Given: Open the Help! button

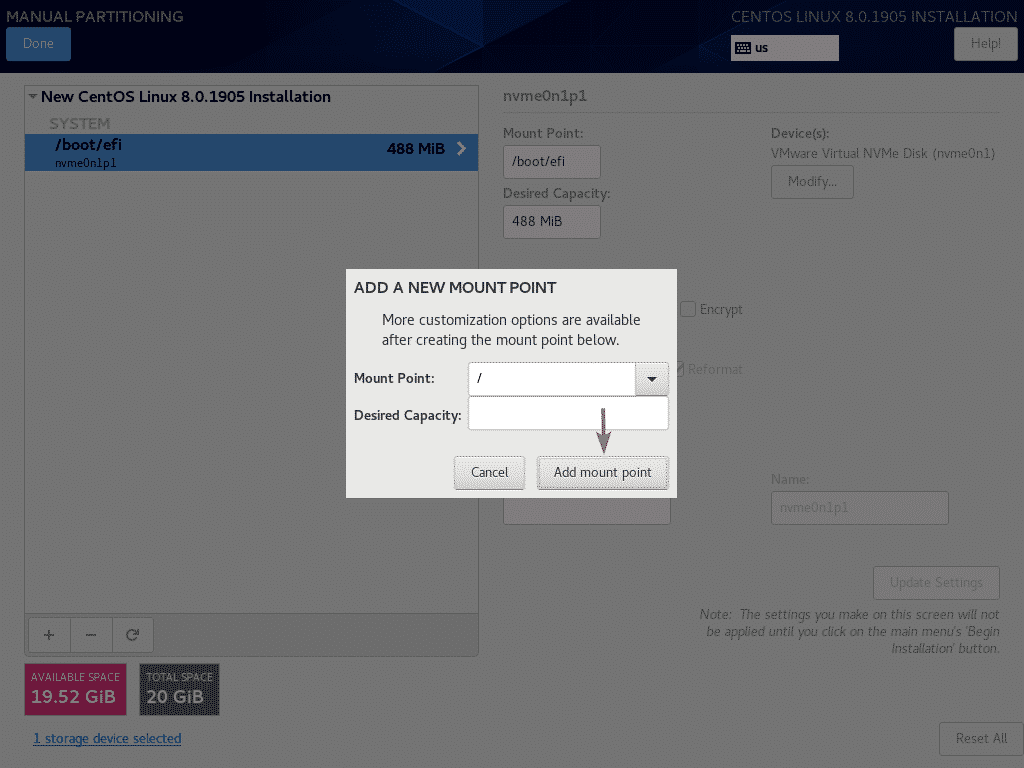Looking at the screenshot, I should pos(985,44).
